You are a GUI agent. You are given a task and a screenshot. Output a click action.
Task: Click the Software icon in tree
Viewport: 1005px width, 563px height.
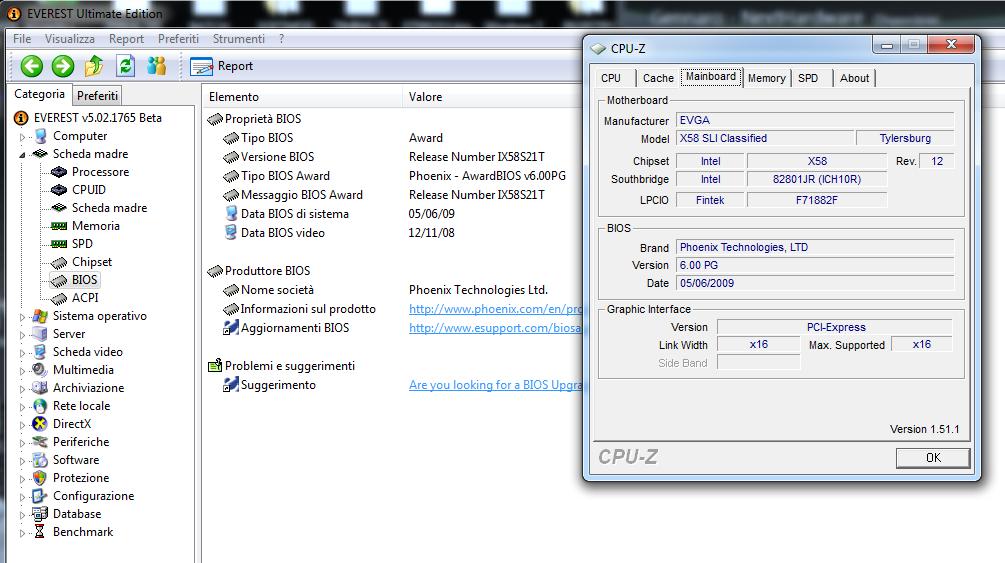[x=40, y=460]
